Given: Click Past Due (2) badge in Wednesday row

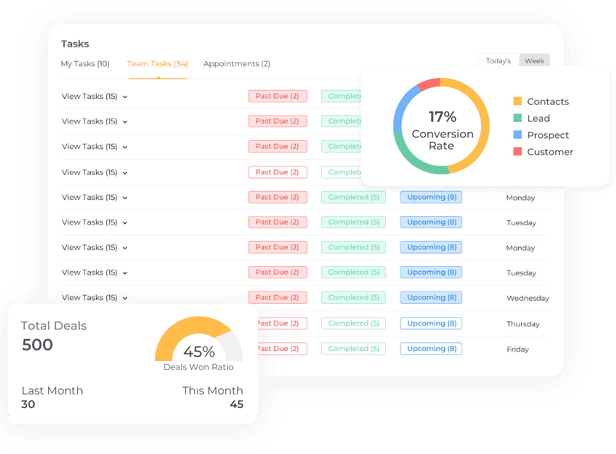Looking at the screenshot, I should pos(277,298).
